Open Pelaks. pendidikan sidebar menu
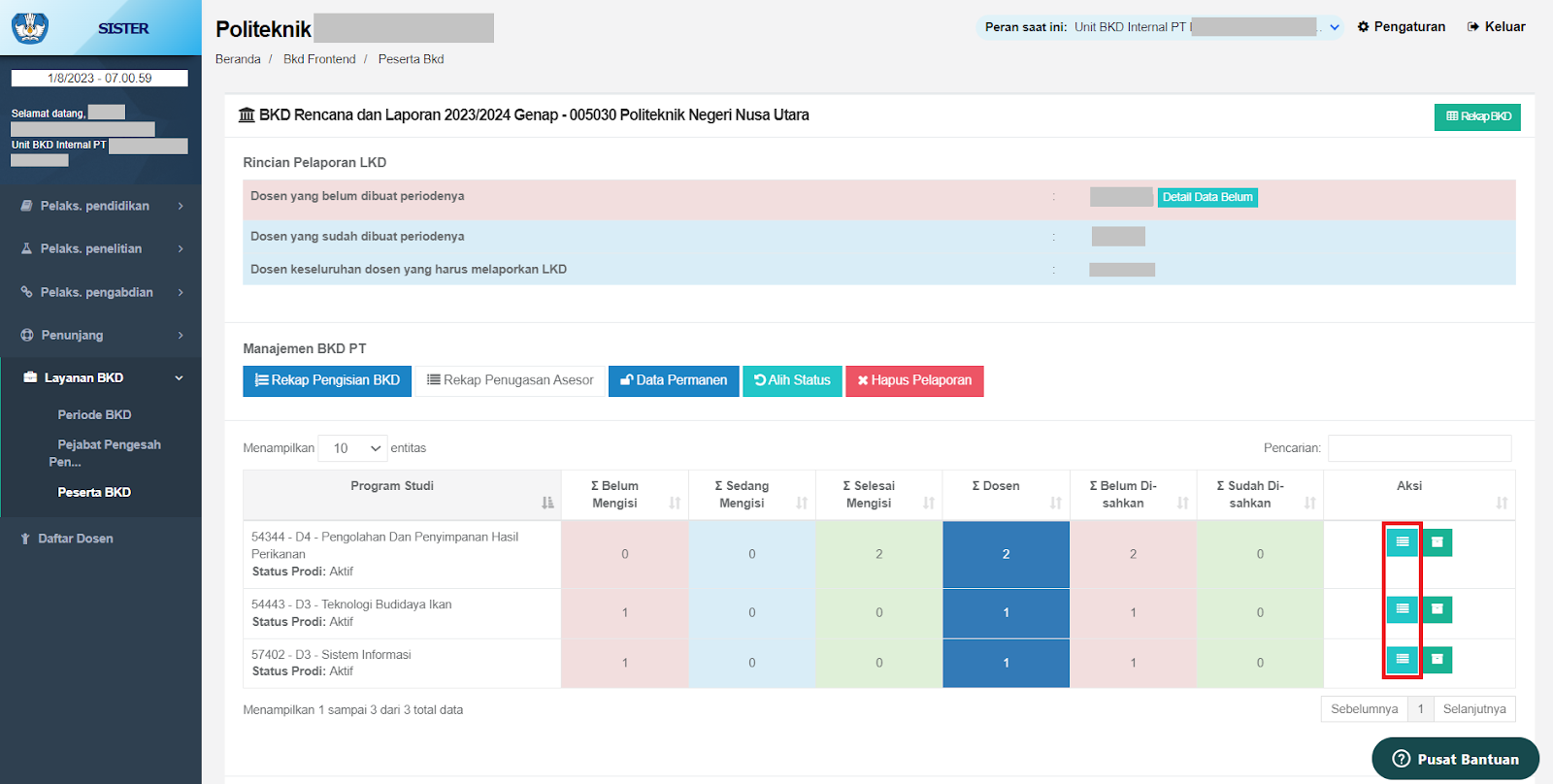Viewport: 1553px width, 784px height. click(x=101, y=206)
